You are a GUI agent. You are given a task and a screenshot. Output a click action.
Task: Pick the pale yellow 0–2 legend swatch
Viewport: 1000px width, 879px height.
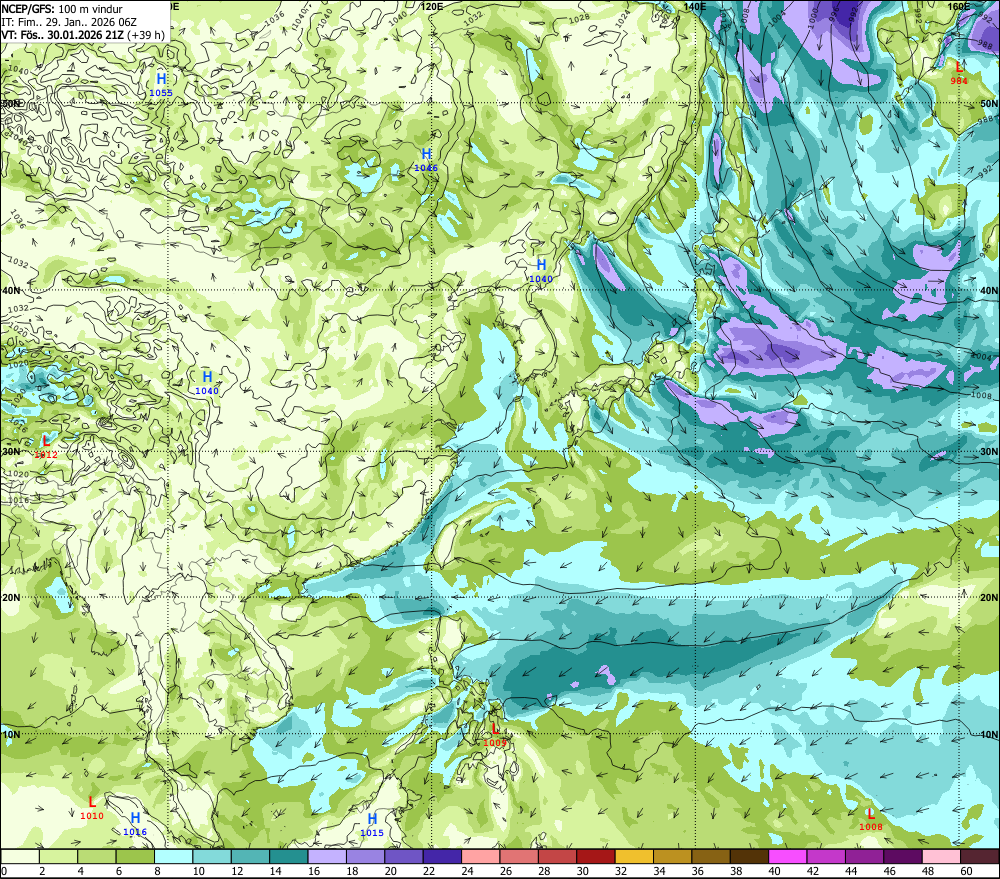tap(20, 857)
